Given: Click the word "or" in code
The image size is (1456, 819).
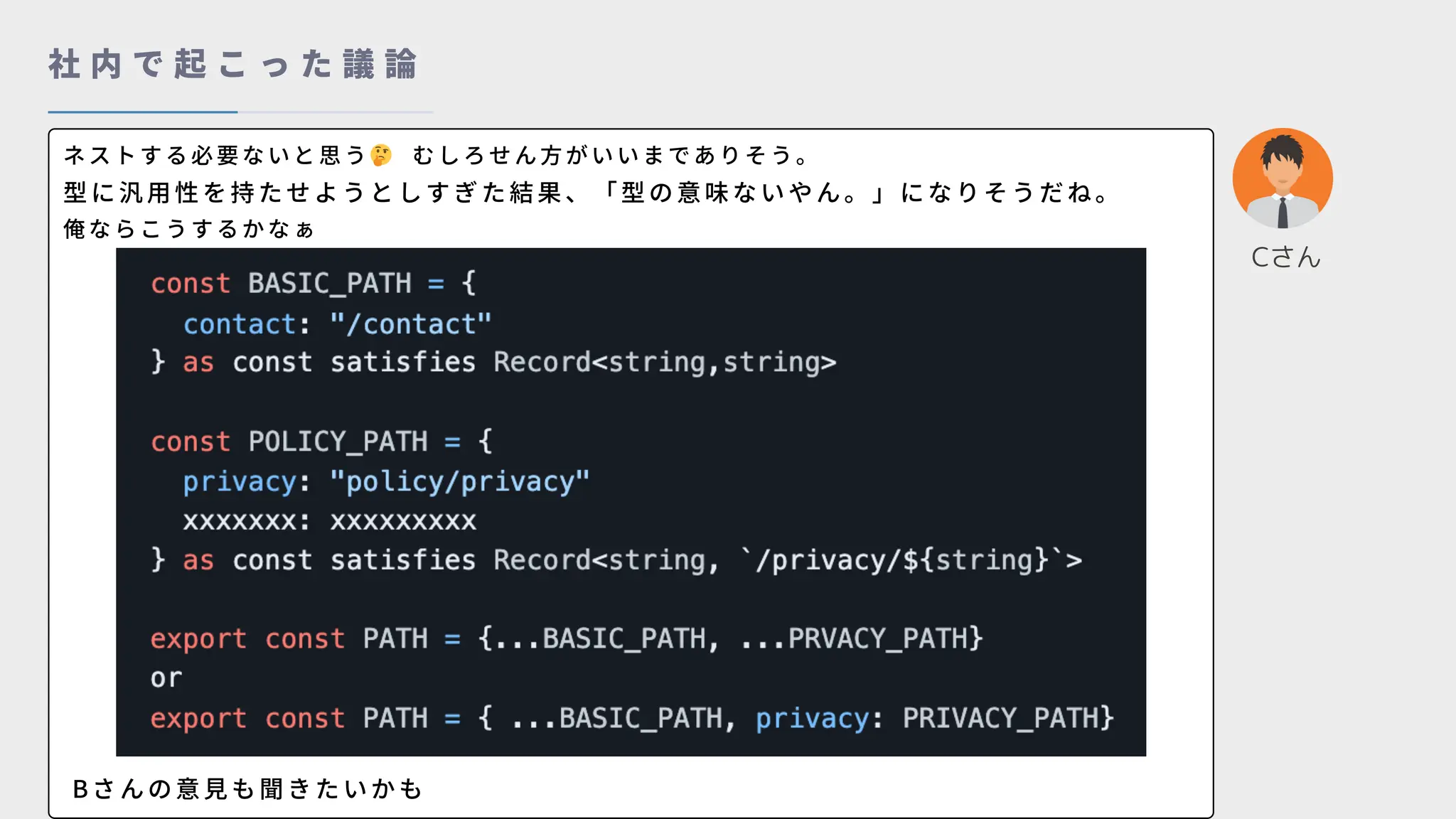Looking at the screenshot, I should (x=166, y=678).
